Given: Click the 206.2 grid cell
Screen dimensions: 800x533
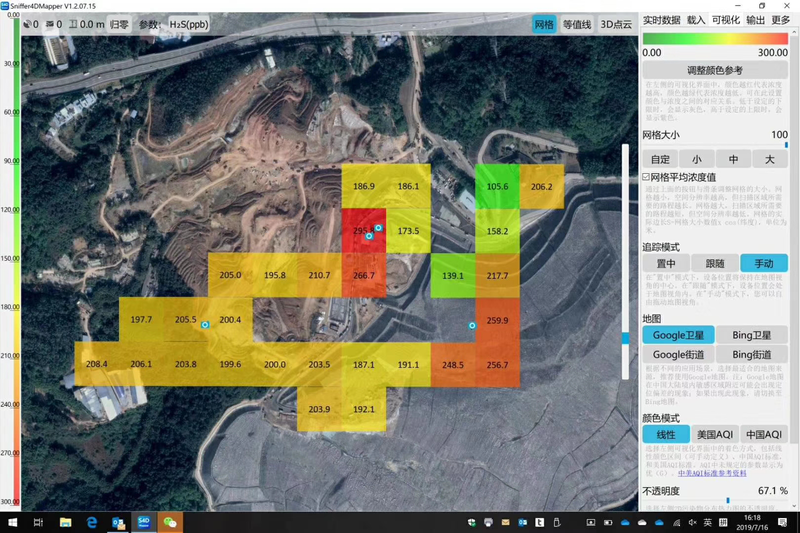Looking at the screenshot, I should [542, 187].
